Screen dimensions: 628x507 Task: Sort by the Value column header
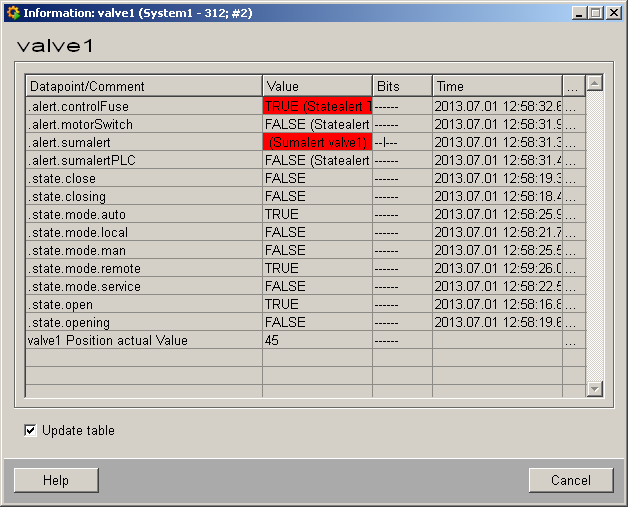click(x=318, y=86)
